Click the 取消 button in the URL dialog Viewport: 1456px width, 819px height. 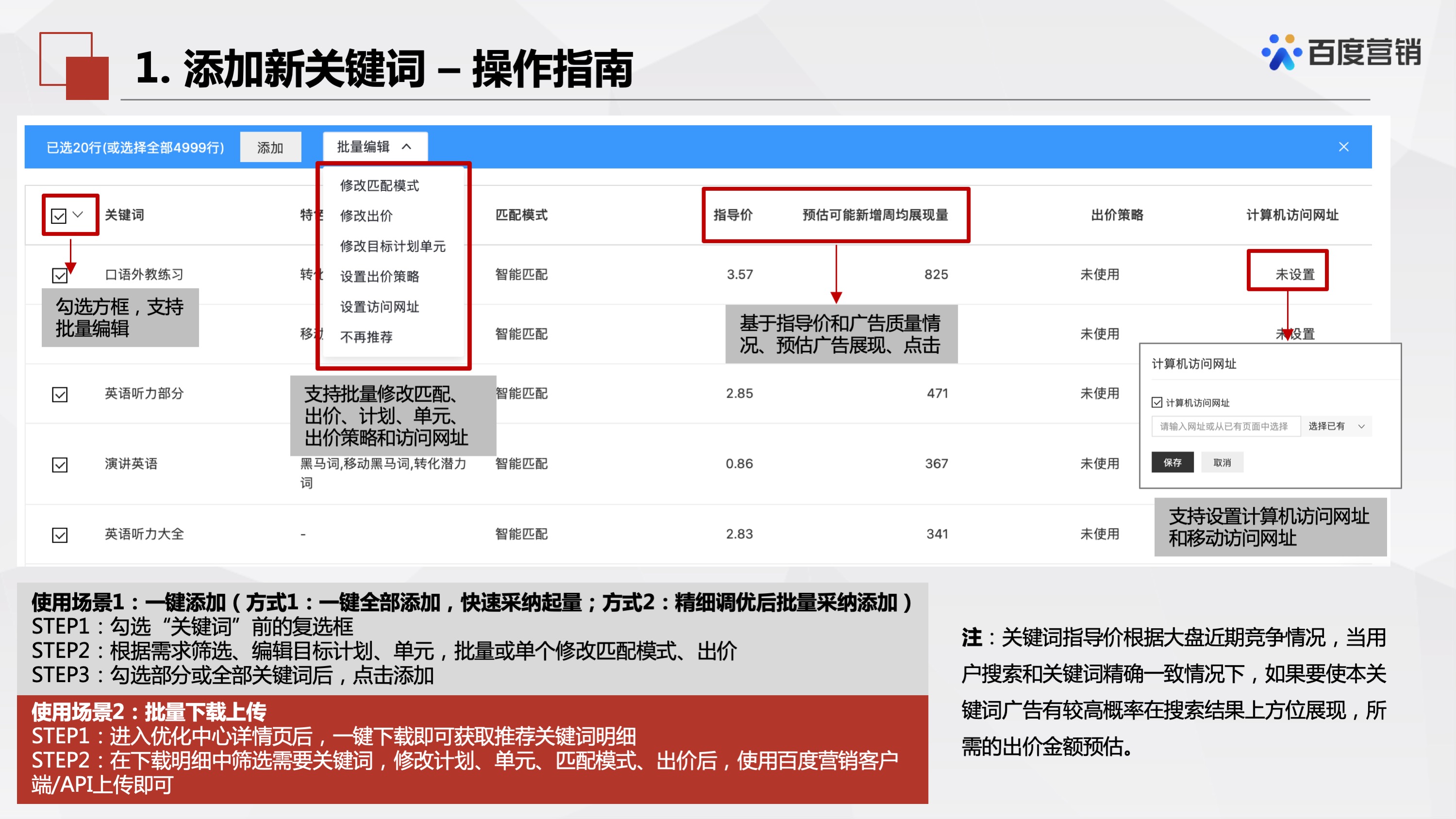pos(1222,462)
